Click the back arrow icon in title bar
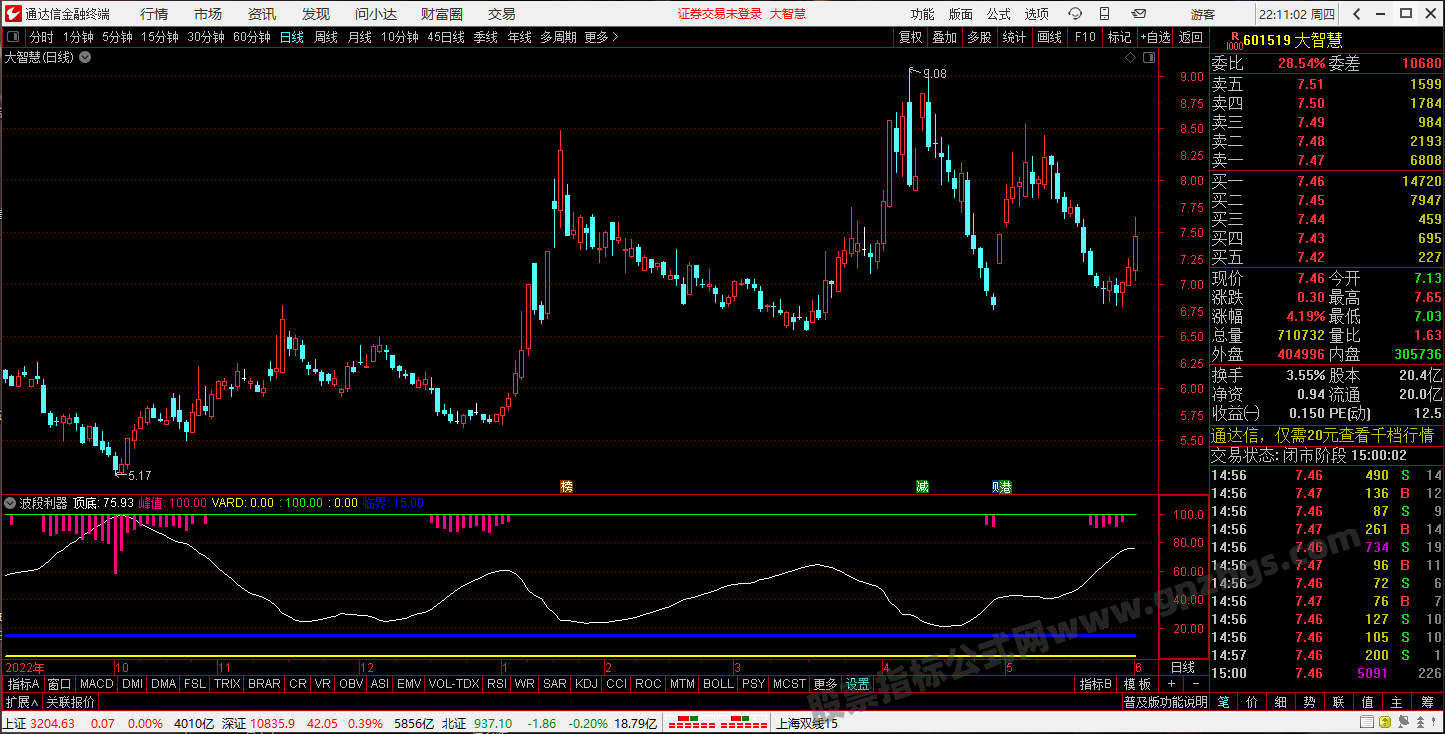1445x734 pixels. coord(1357,13)
